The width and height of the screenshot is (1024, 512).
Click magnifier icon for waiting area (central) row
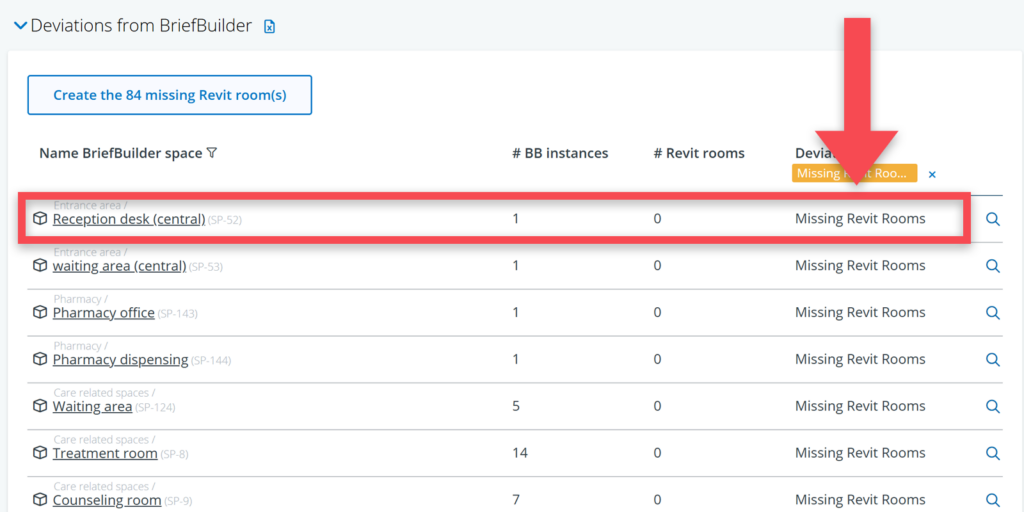click(x=993, y=266)
